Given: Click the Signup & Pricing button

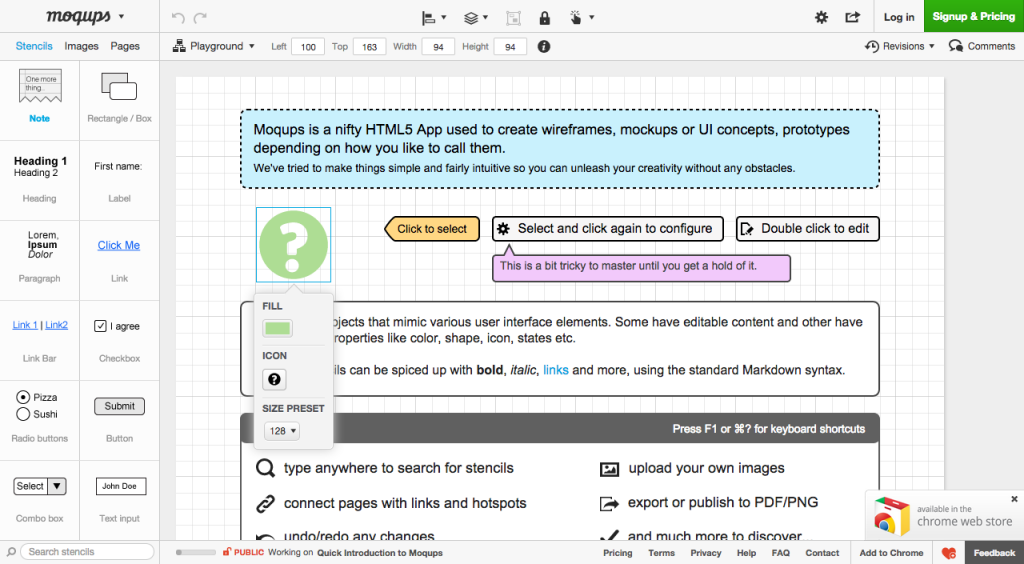Looking at the screenshot, I should tap(974, 16).
